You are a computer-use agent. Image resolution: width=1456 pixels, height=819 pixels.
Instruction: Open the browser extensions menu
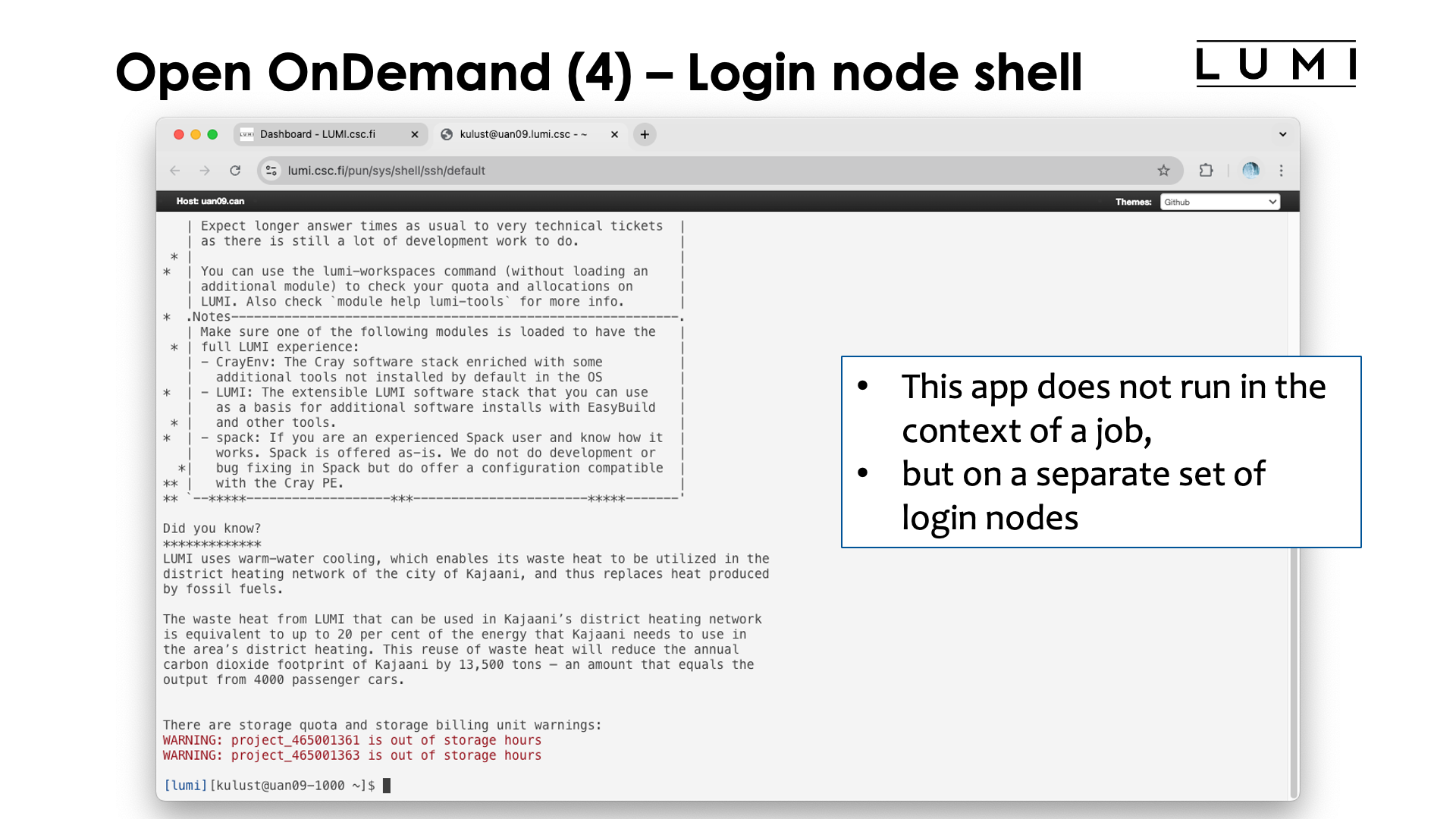pyautogui.click(x=1206, y=171)
